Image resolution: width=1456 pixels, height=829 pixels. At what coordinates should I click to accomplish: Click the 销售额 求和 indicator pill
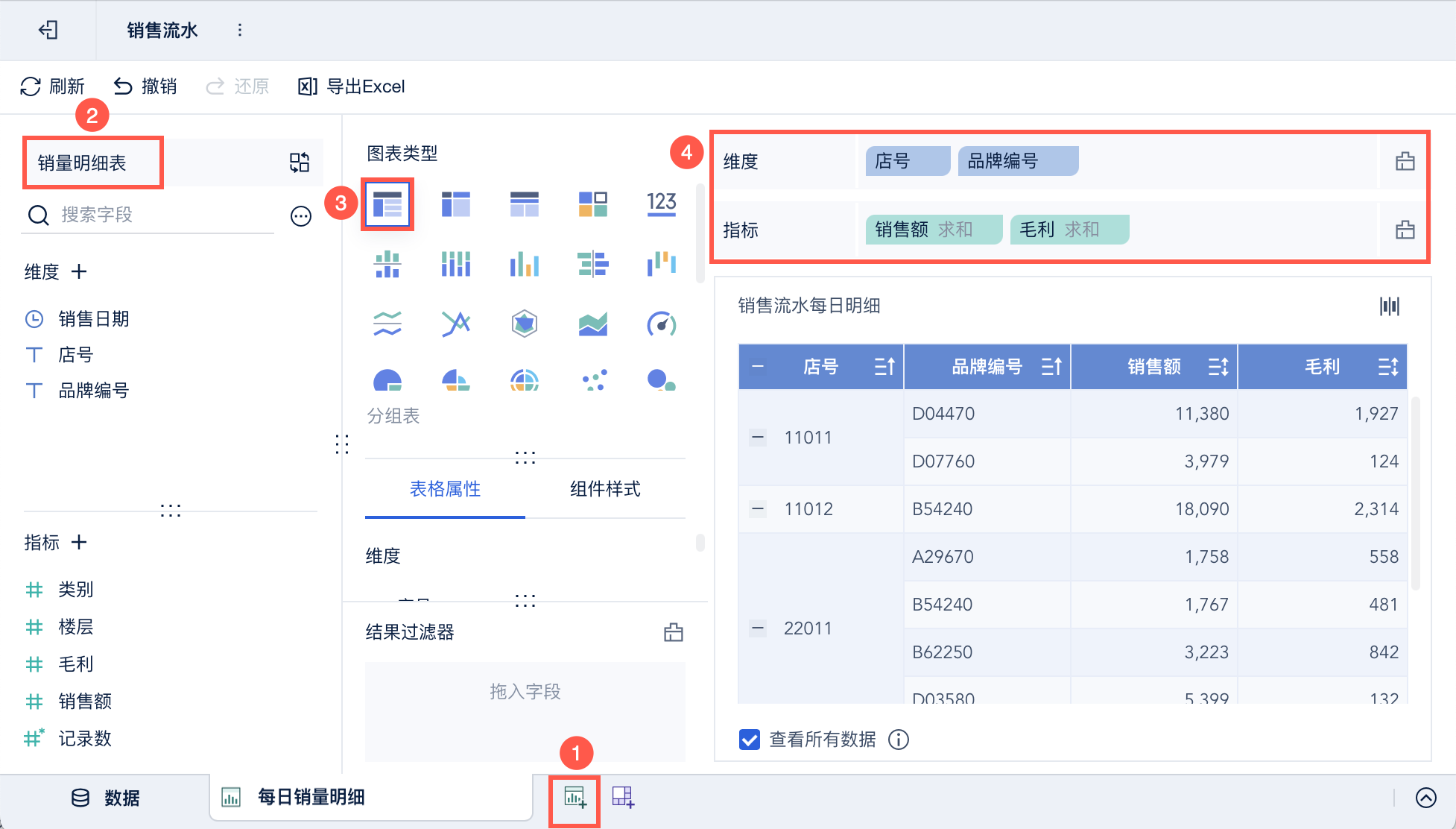pyautogui.click(x=933, y=230)
